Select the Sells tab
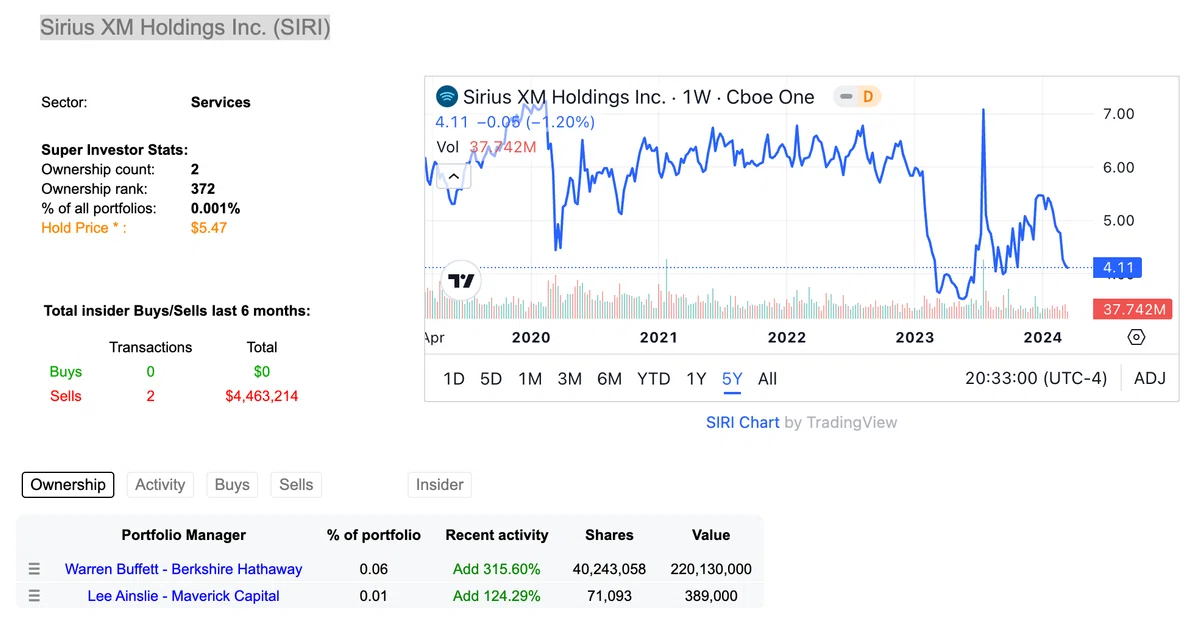1200x618 pixels. point(296,485)
